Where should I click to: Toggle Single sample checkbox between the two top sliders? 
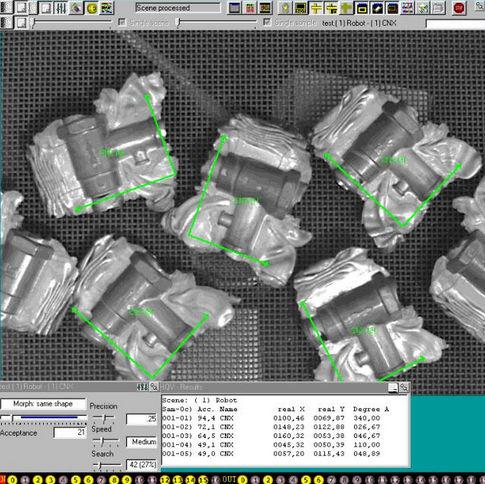(122, 22)
